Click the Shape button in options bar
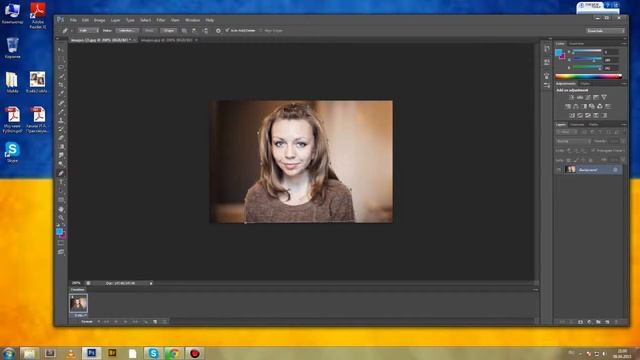Image resolution: width=640 pixels, height=360 pixels. coord(168,31)
